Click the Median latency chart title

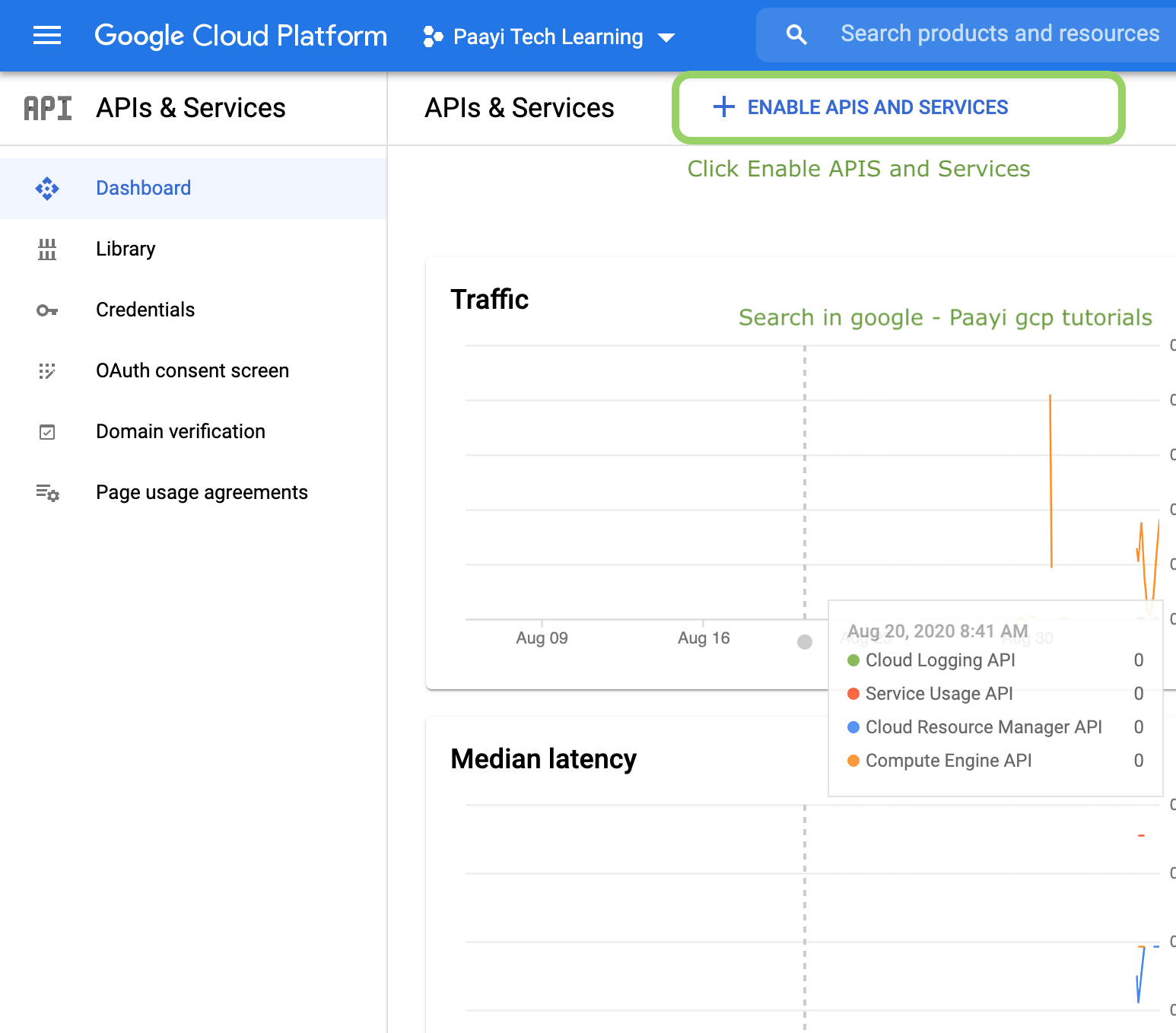[x=544, y=759]
